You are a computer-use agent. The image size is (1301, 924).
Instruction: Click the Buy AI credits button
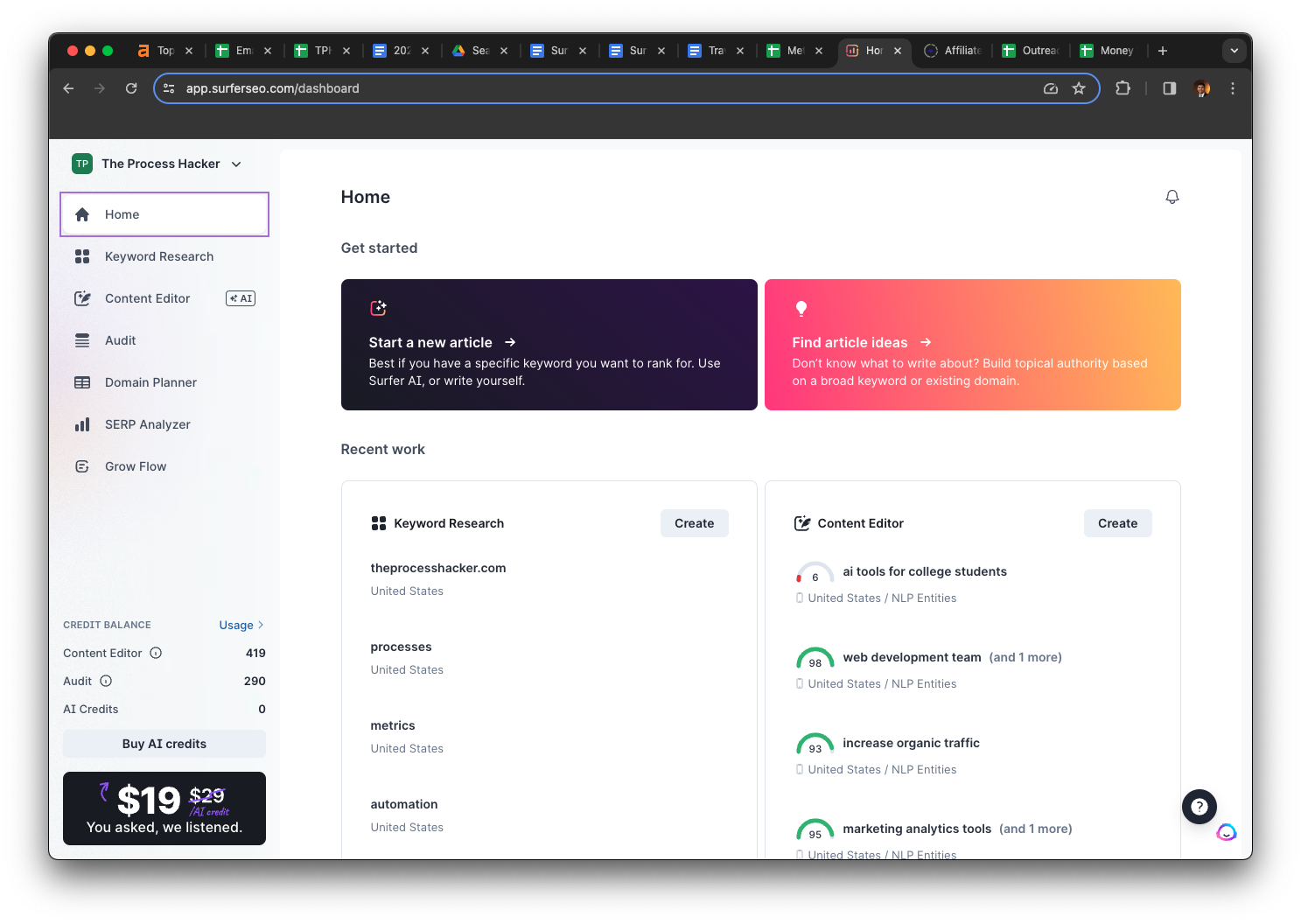pos(164,744)
